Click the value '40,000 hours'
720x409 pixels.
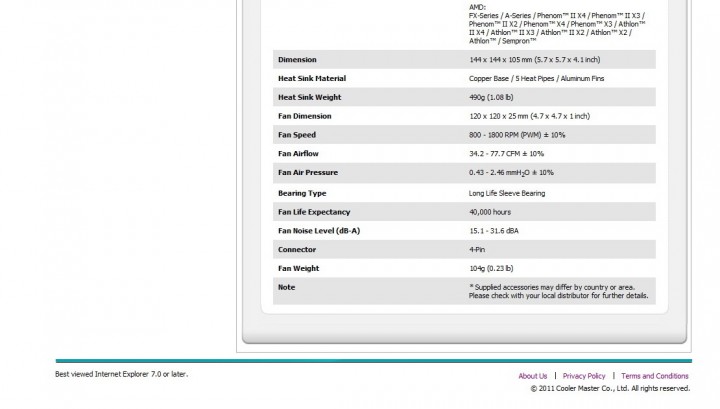(x=490, y=212)
